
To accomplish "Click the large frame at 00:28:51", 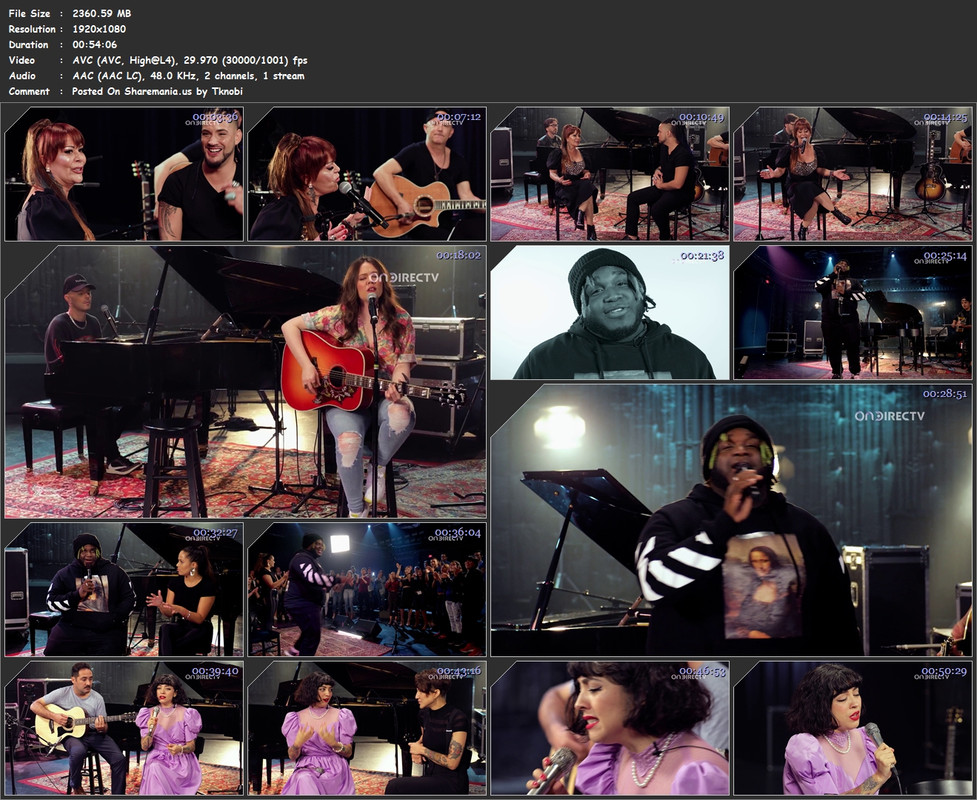I will click(x=732, y=520).
